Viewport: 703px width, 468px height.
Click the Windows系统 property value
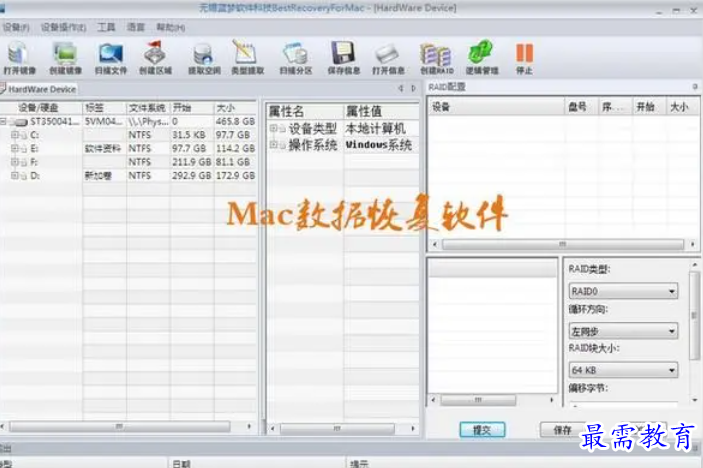tap(379, 145)
